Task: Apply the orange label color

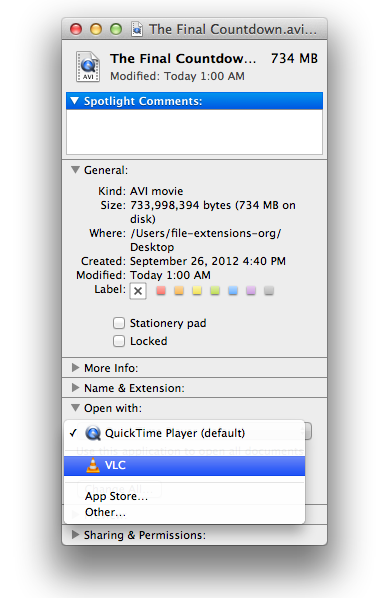Action: click(179, 291)
